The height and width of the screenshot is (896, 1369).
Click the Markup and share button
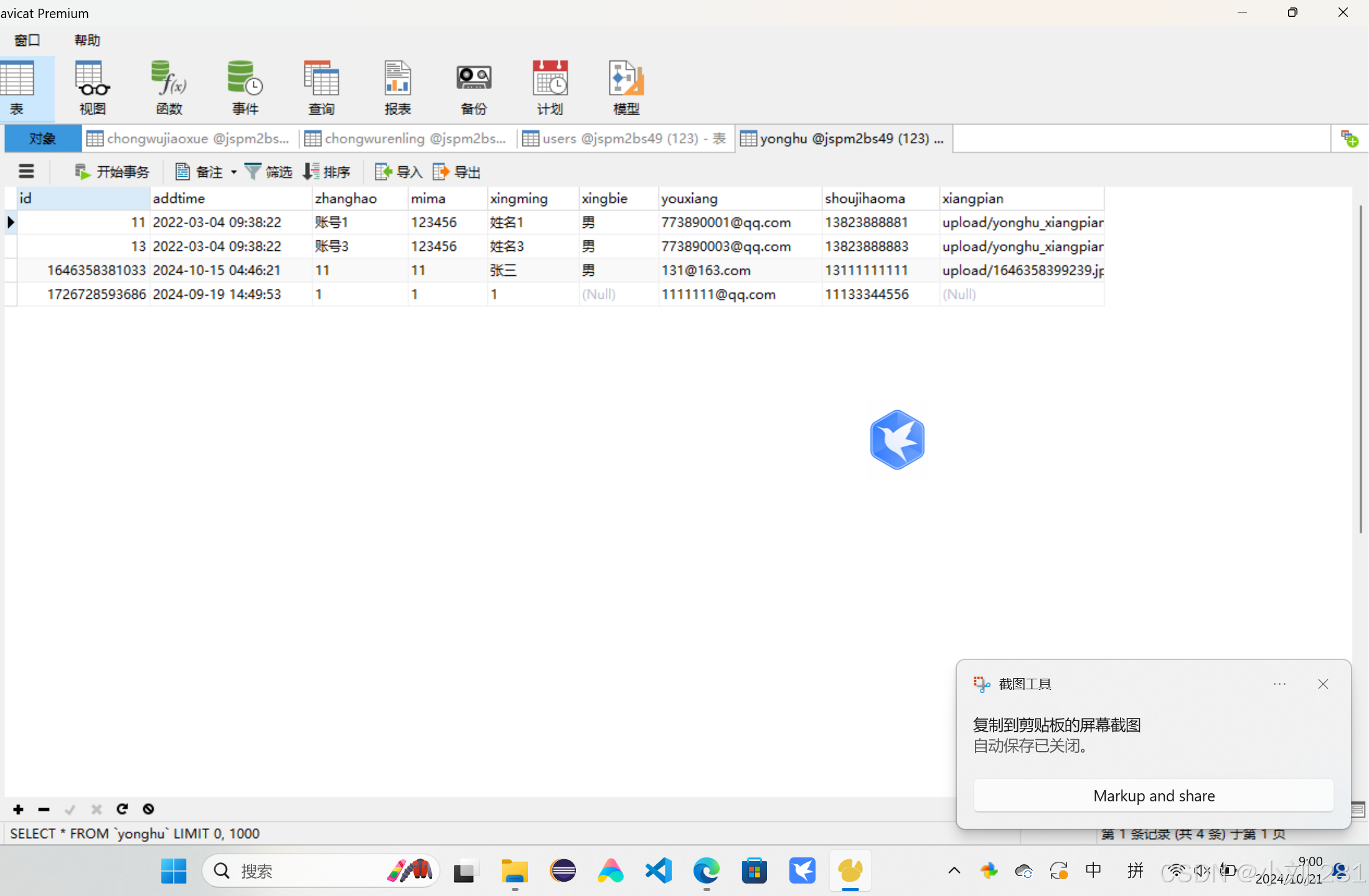click(1154, 796)
